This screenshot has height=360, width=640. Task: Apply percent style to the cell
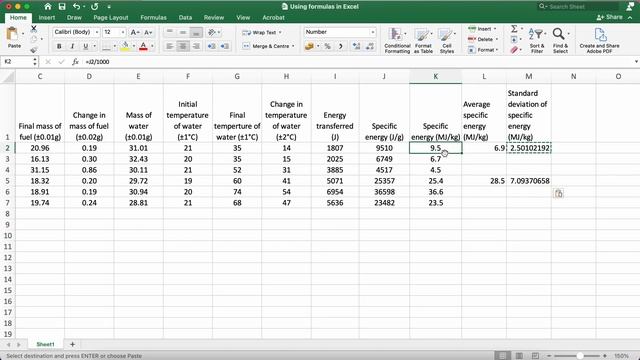point(327,47)
